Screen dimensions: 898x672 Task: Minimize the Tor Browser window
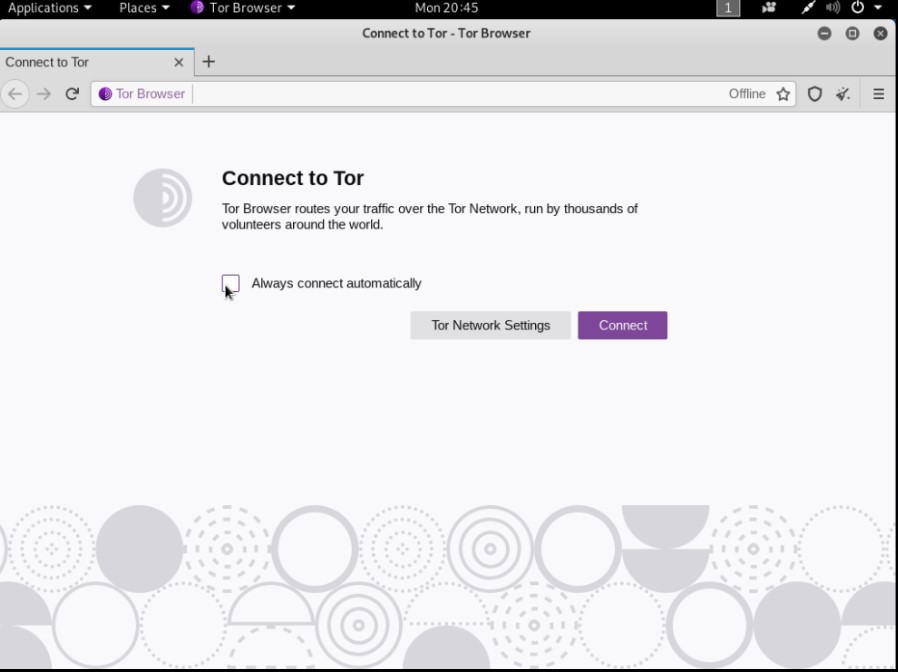tap(824, 33)
